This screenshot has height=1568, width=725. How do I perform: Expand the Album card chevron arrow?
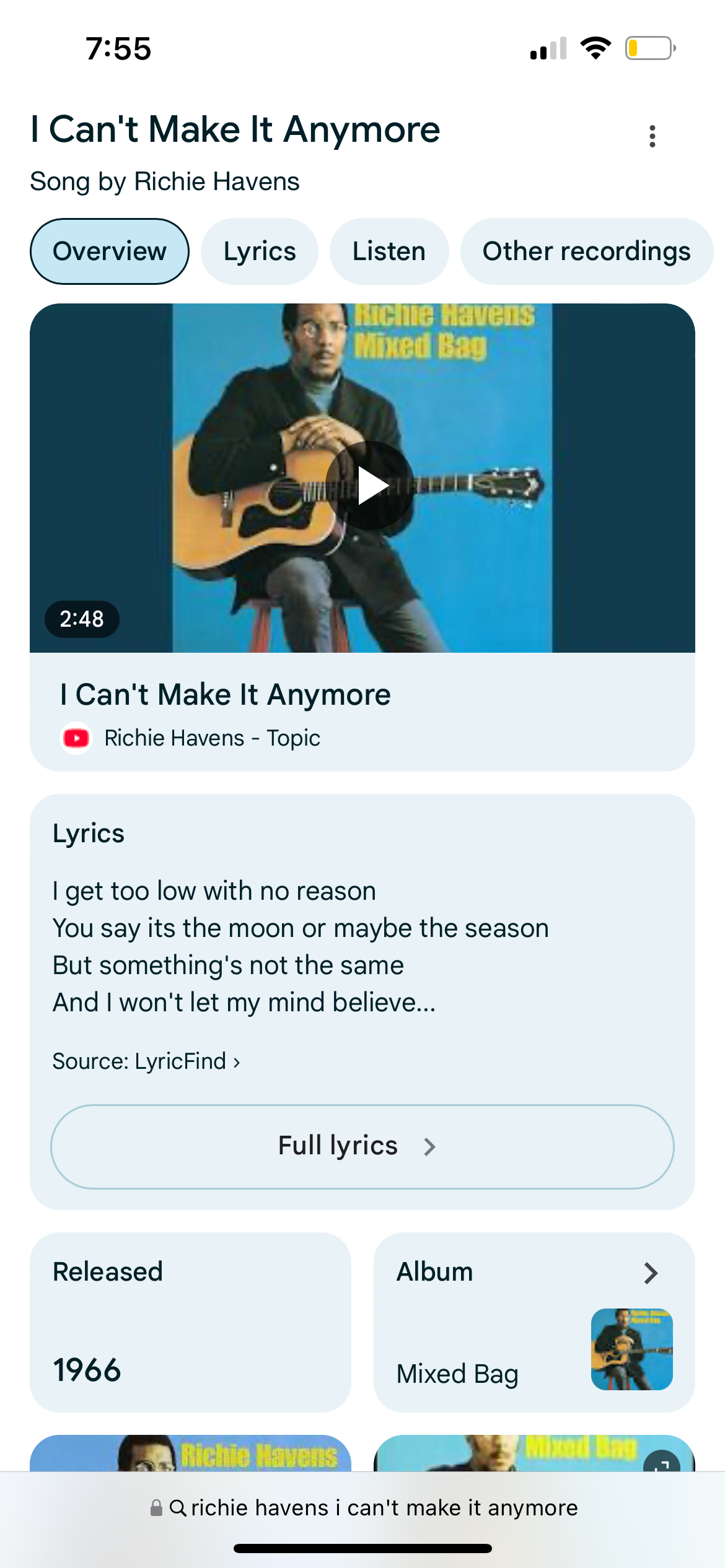pyautogui.click(x=651, y=1273)
